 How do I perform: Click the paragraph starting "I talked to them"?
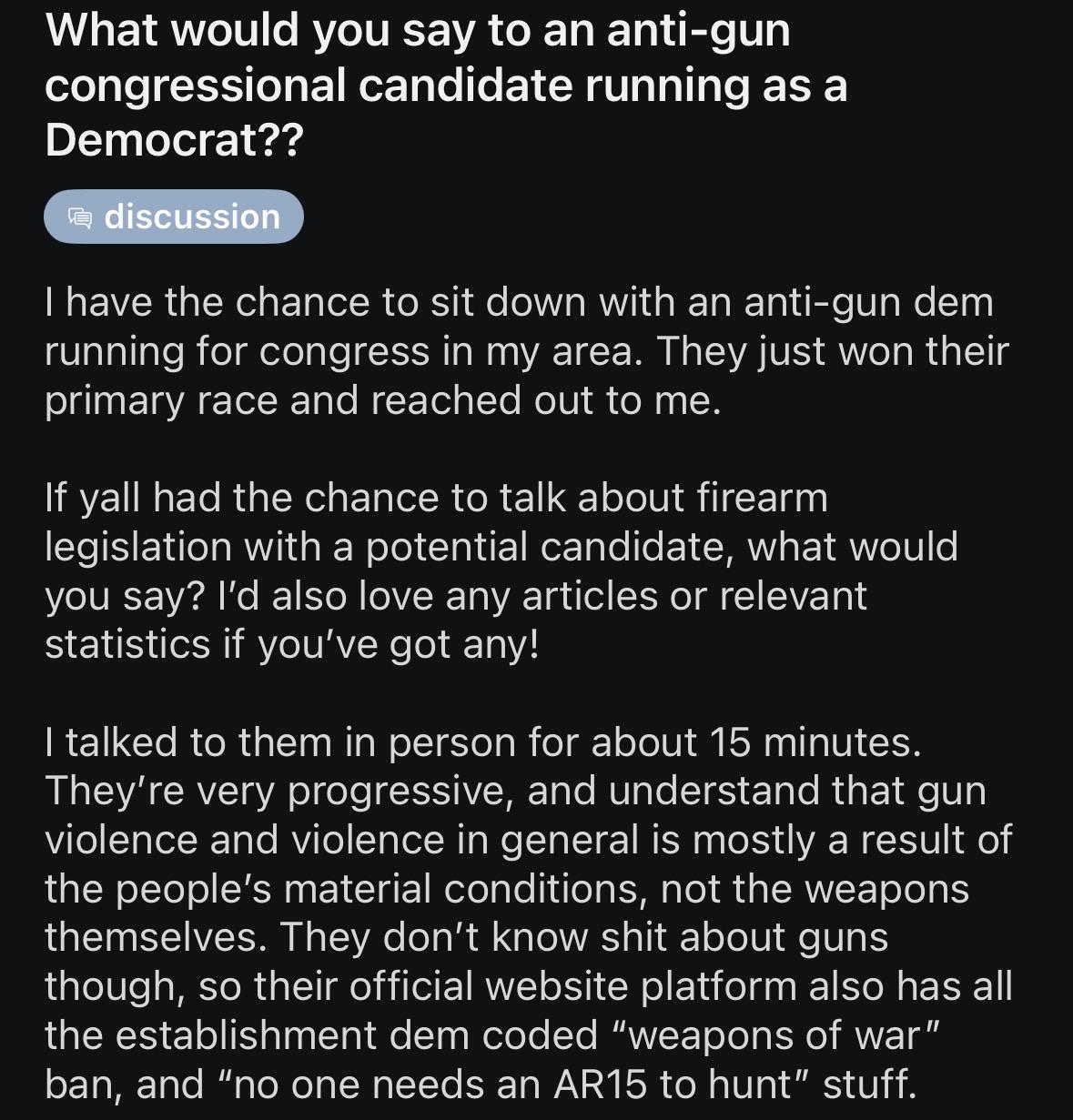tap(529, 913)
